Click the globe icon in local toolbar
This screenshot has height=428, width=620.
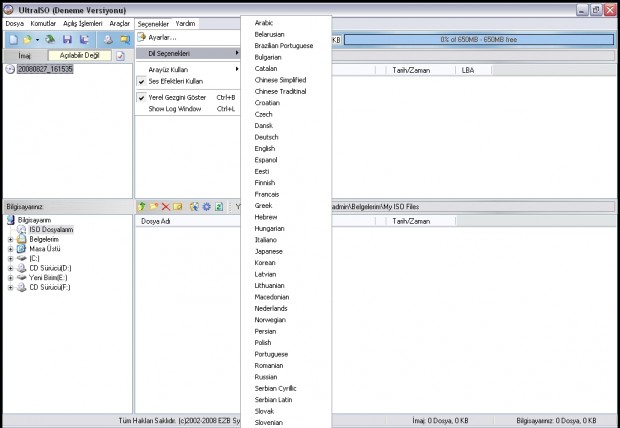click(x=194, y=206)
